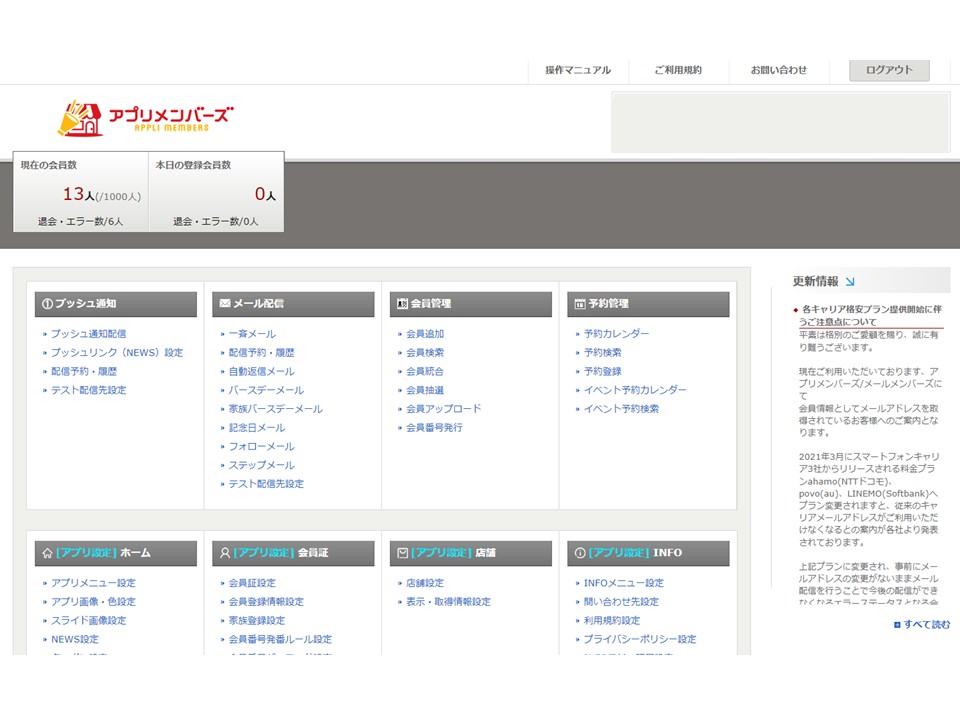
Task: Click the home icon in ホーム header
Action: (x=46, y=553)
